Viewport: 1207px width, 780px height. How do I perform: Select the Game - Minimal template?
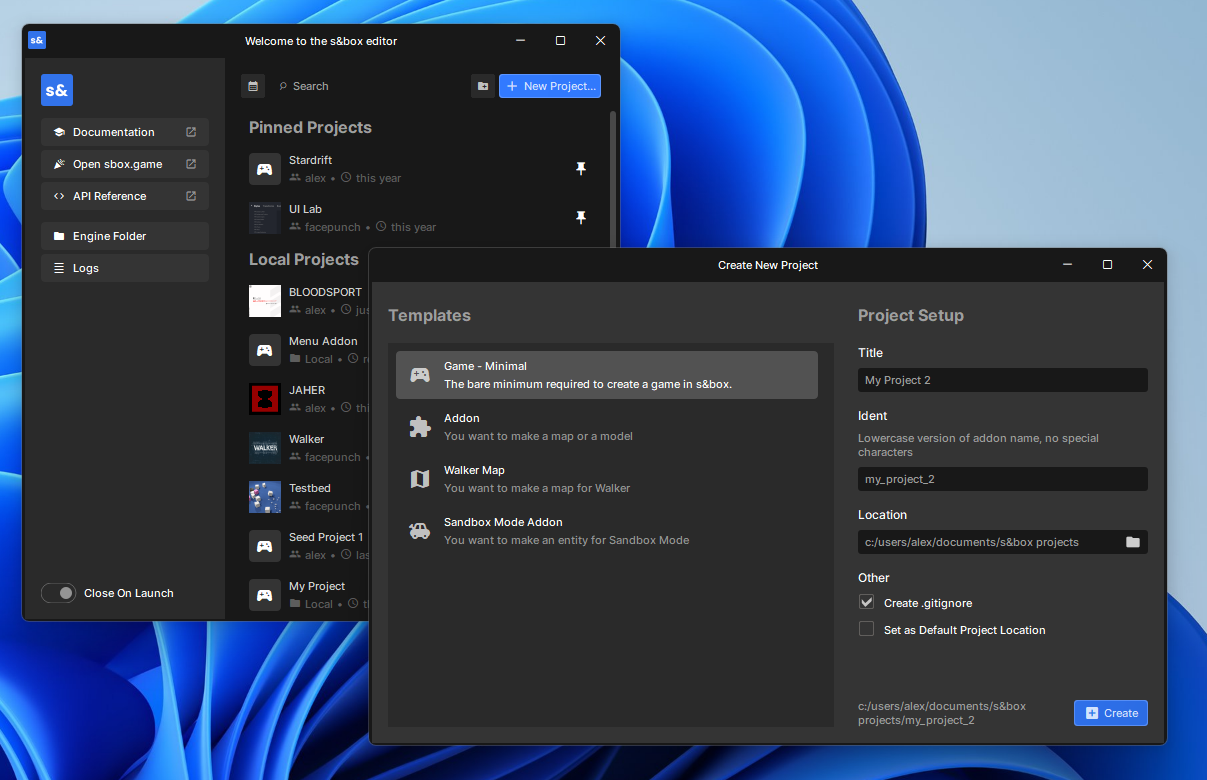tap(606, 375)
